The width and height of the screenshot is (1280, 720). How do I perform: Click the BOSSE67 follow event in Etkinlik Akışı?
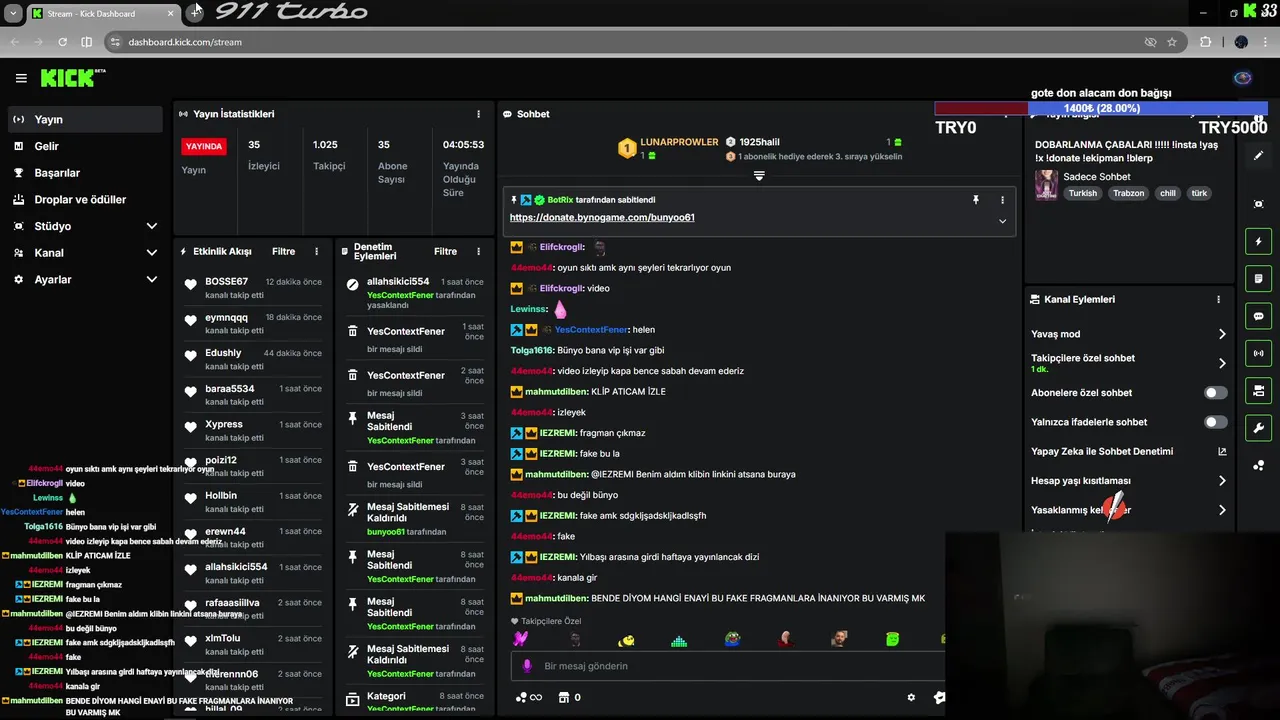(254, 287)
